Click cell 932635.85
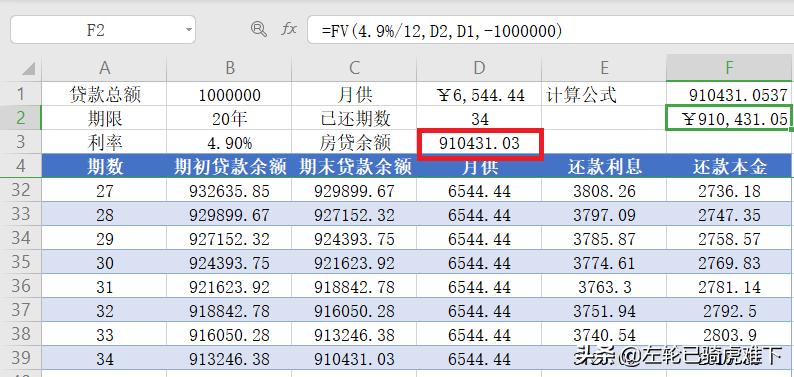The height and width of the screenshot is (377, 794). pyautogui.click(x=229, y=190)
